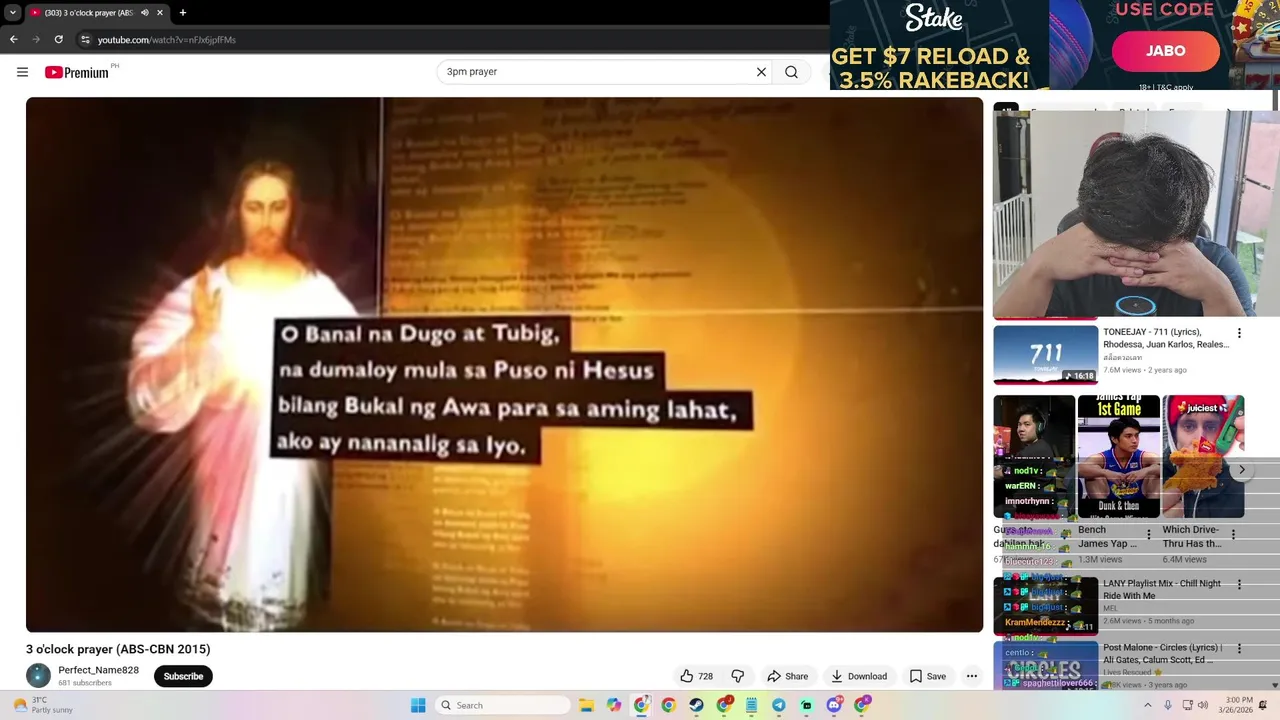This screenshot has height=720, width=1280.
Task: Open volume settings in system tray
Action: (x=1204, y=705)
